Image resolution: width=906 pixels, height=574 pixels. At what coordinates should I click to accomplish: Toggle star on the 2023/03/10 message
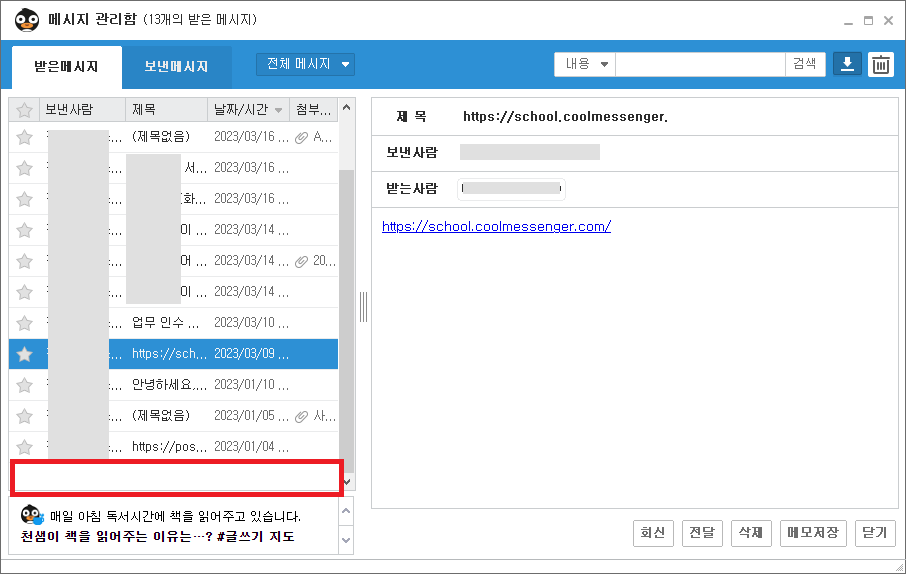point(25,323)
